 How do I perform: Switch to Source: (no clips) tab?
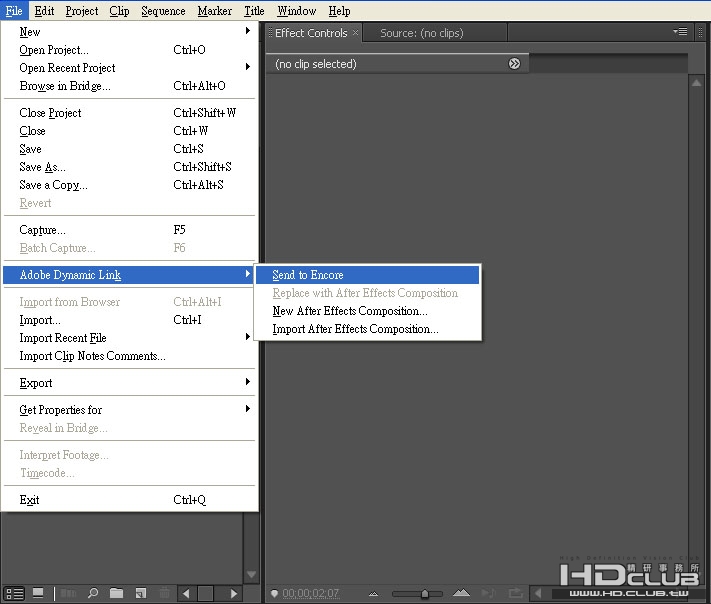[422, 33]
